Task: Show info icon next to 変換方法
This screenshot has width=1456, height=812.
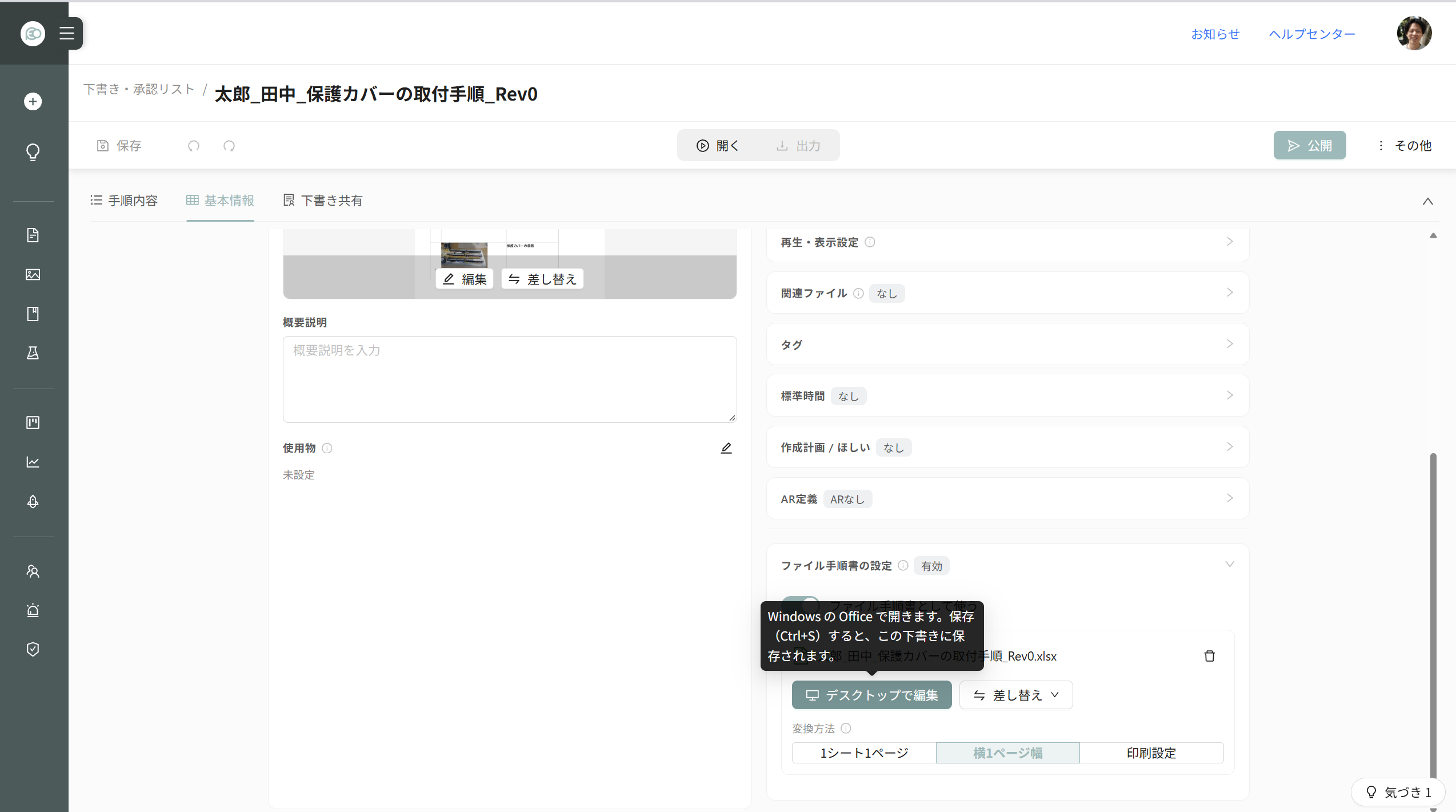Action: tap(846, 728)
